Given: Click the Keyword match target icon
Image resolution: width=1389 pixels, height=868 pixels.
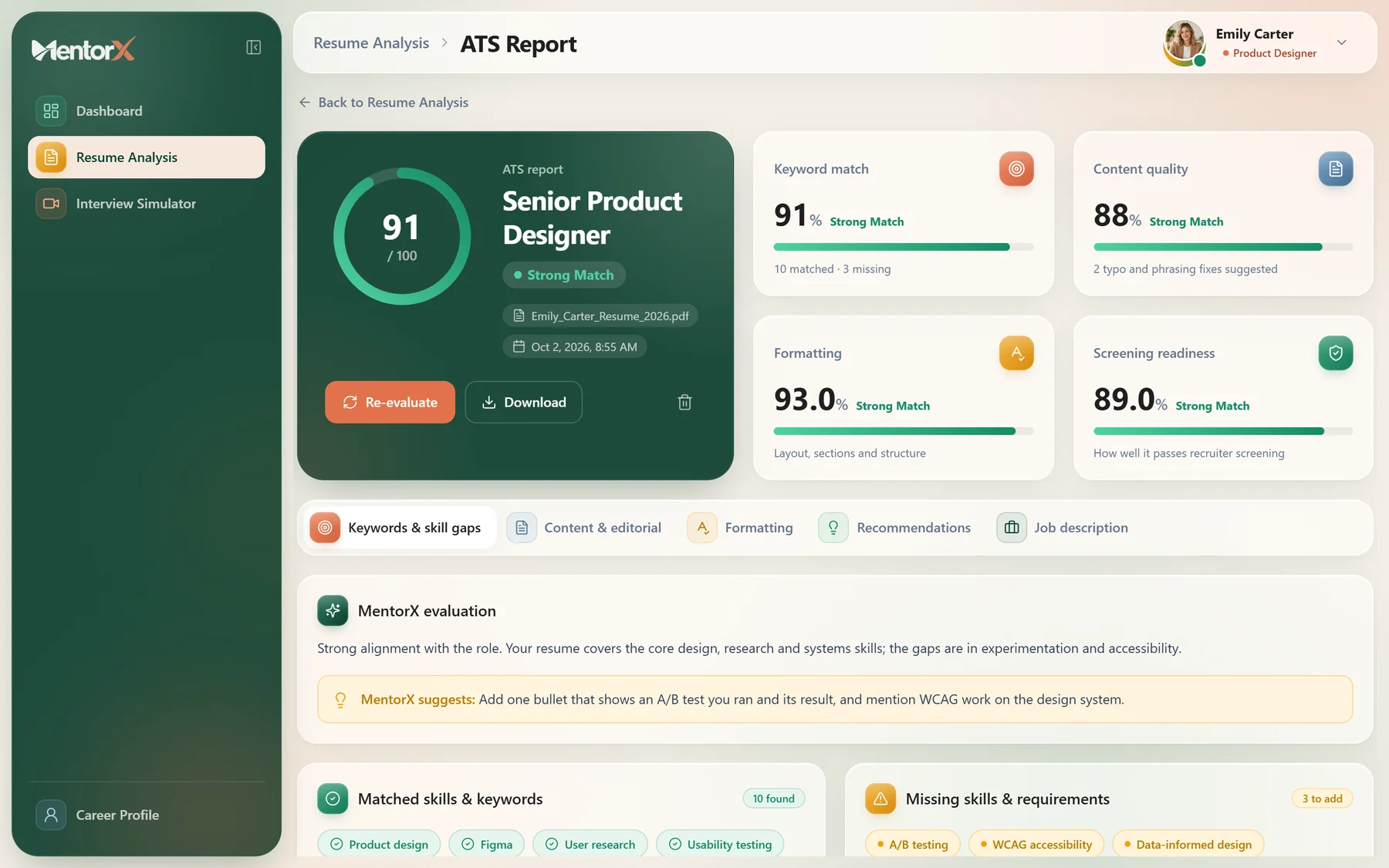Looking at the screenshot, I should [1016, 169].
